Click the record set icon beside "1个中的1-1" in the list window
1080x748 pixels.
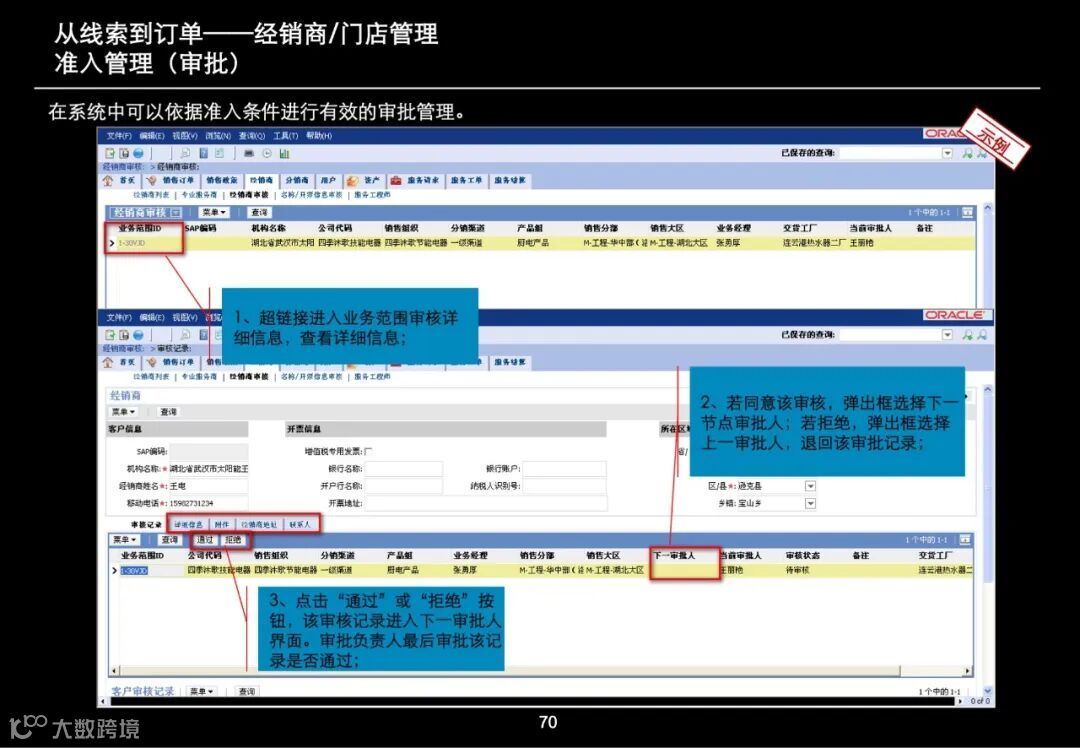coord(968,212)
